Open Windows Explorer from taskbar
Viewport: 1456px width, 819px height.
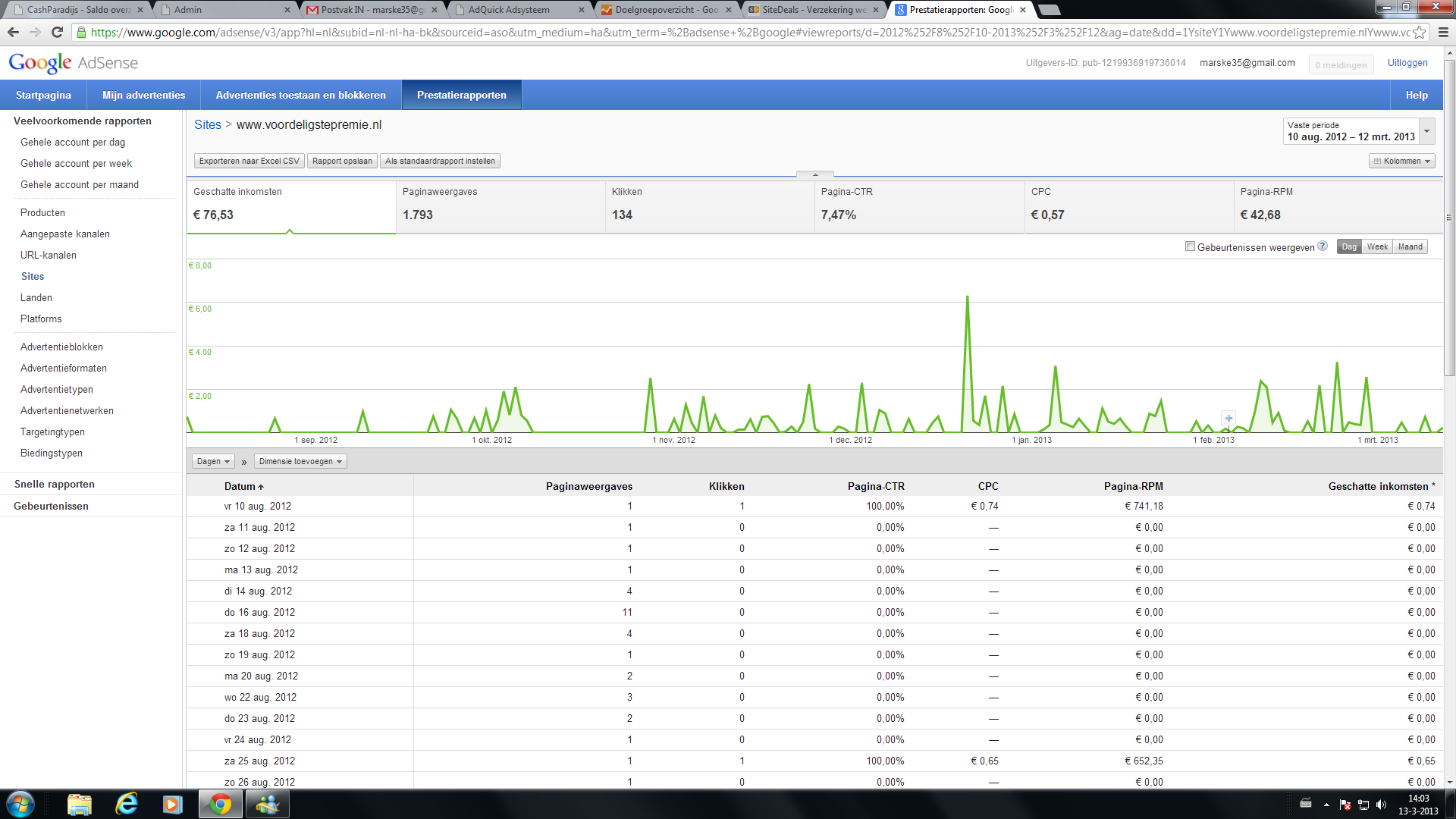tap(79, 804)
